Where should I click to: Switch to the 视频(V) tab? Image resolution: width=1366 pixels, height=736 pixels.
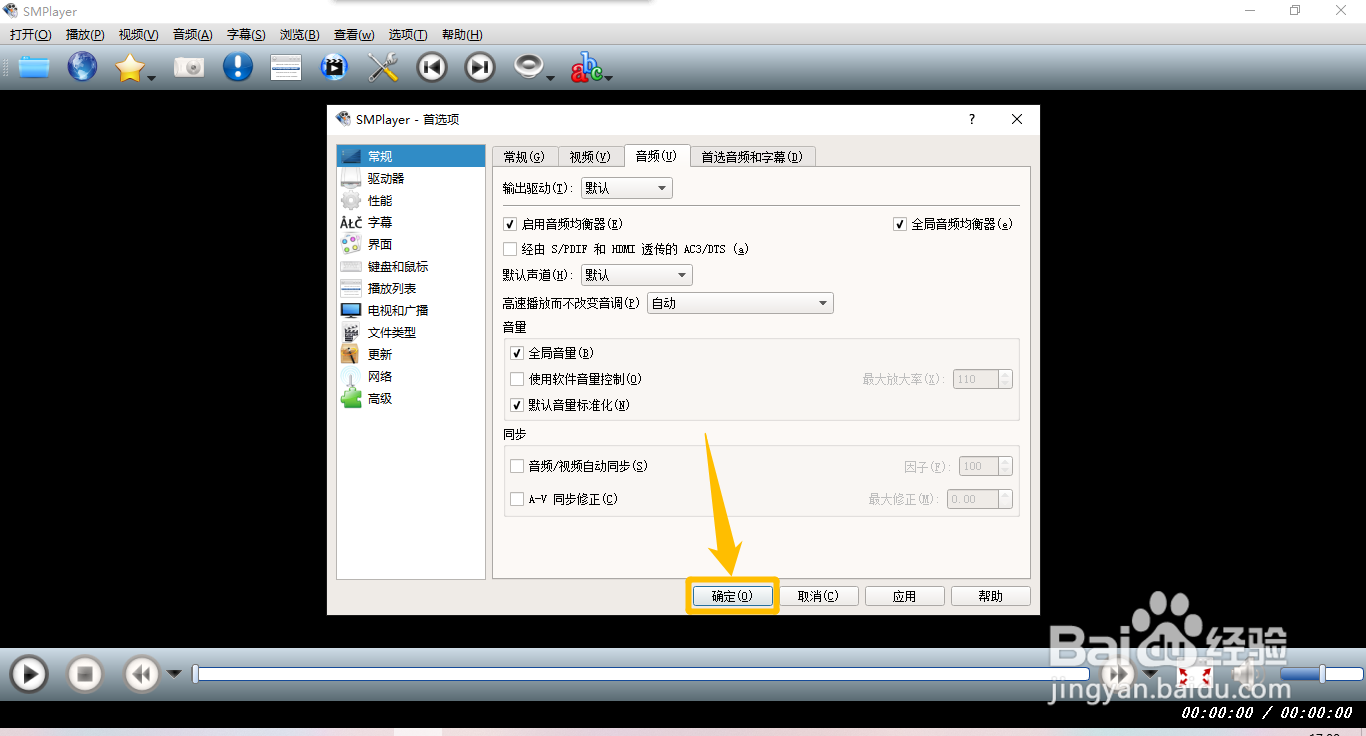590,156
